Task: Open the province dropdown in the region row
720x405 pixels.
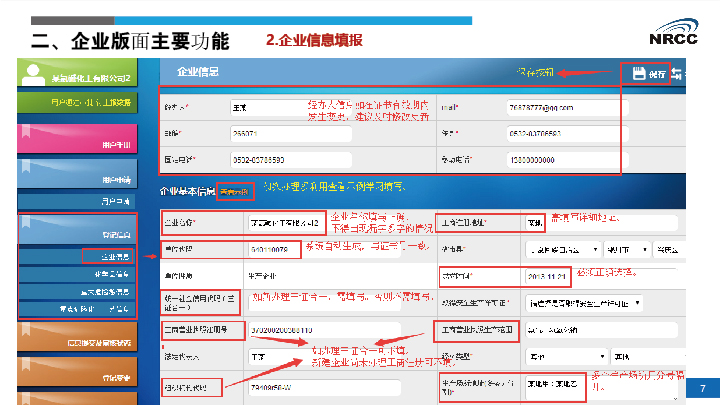Action: pos(558,249)
